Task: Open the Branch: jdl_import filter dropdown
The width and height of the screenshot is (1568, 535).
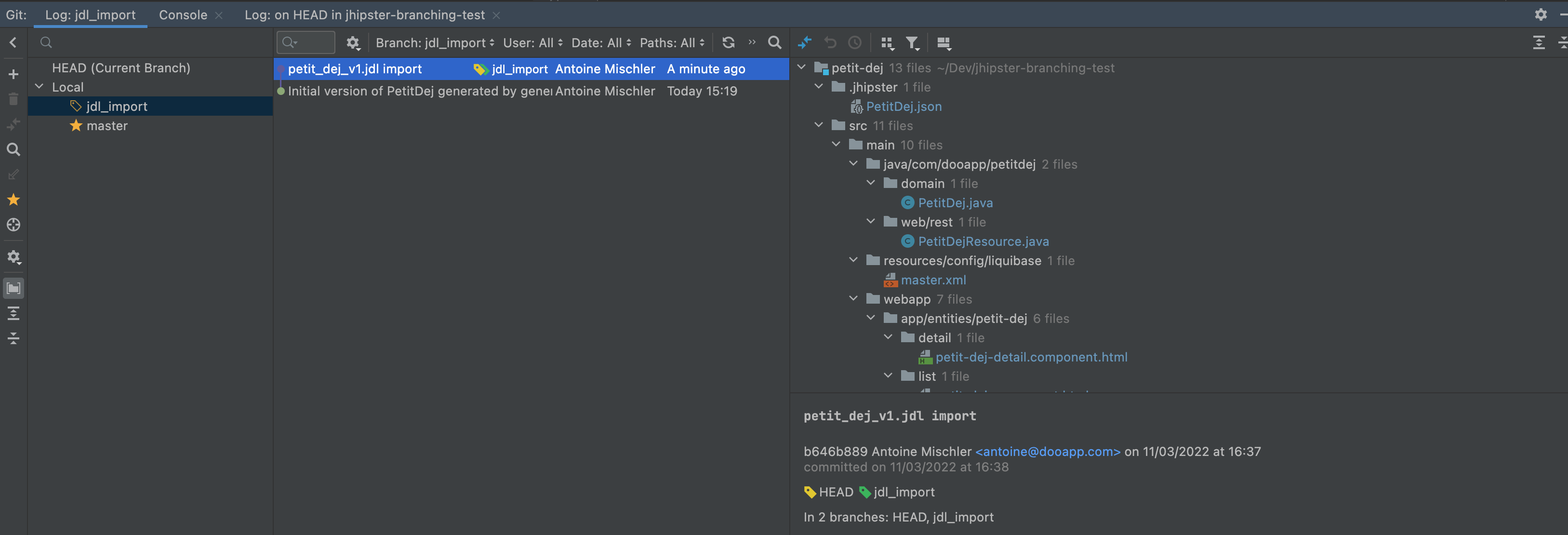Action: coord(435,42)
